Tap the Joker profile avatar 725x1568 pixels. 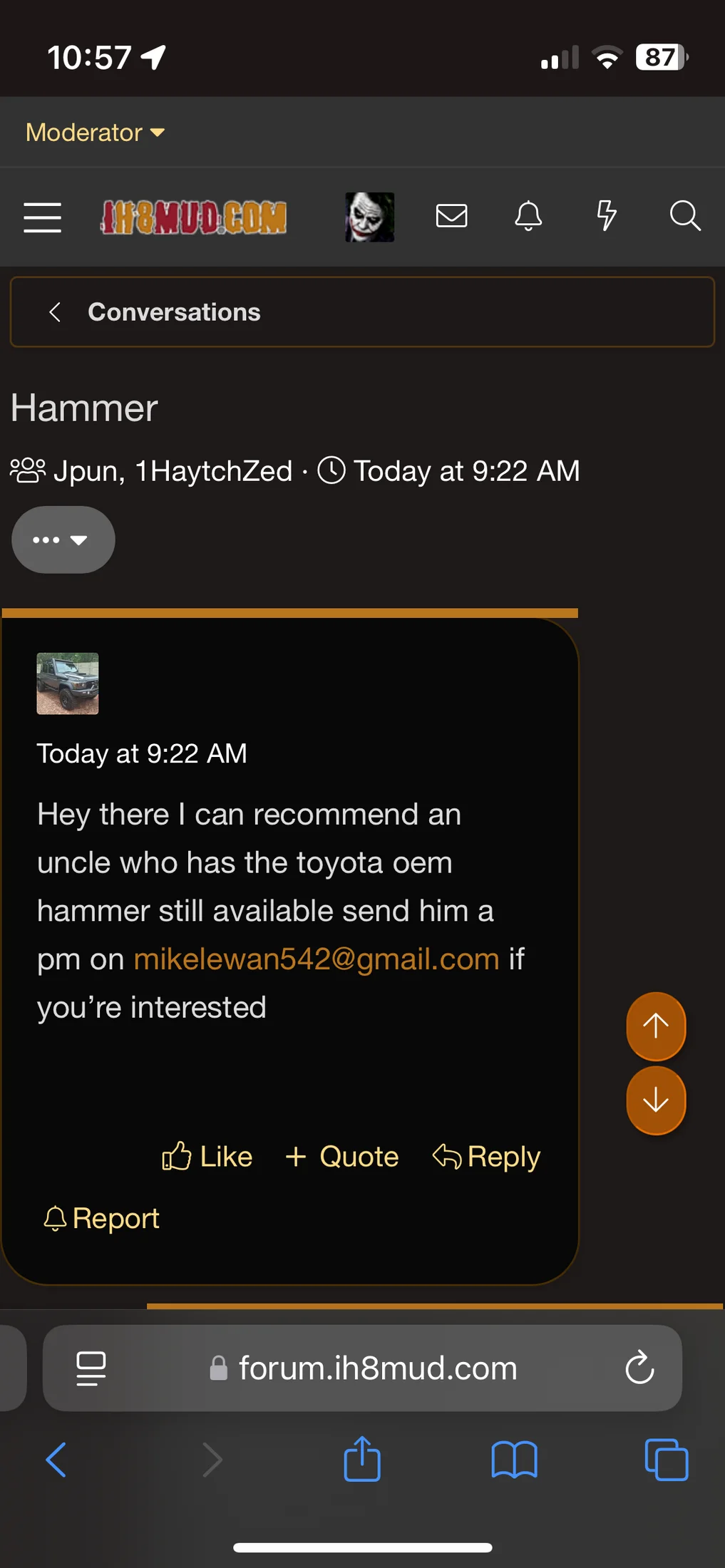click(369, 217)
